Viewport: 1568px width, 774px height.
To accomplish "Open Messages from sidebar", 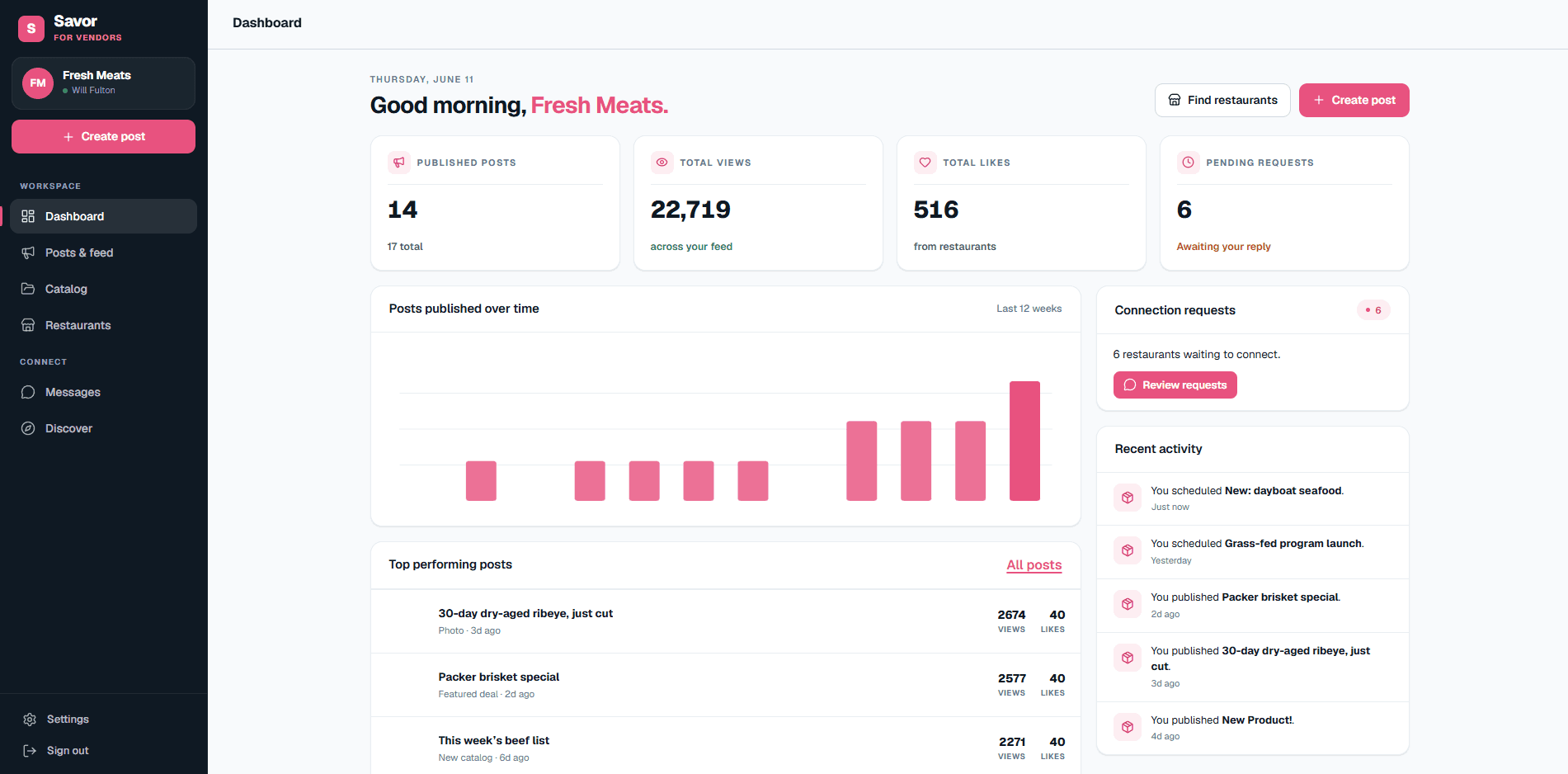I will click(x=103, y=392).
